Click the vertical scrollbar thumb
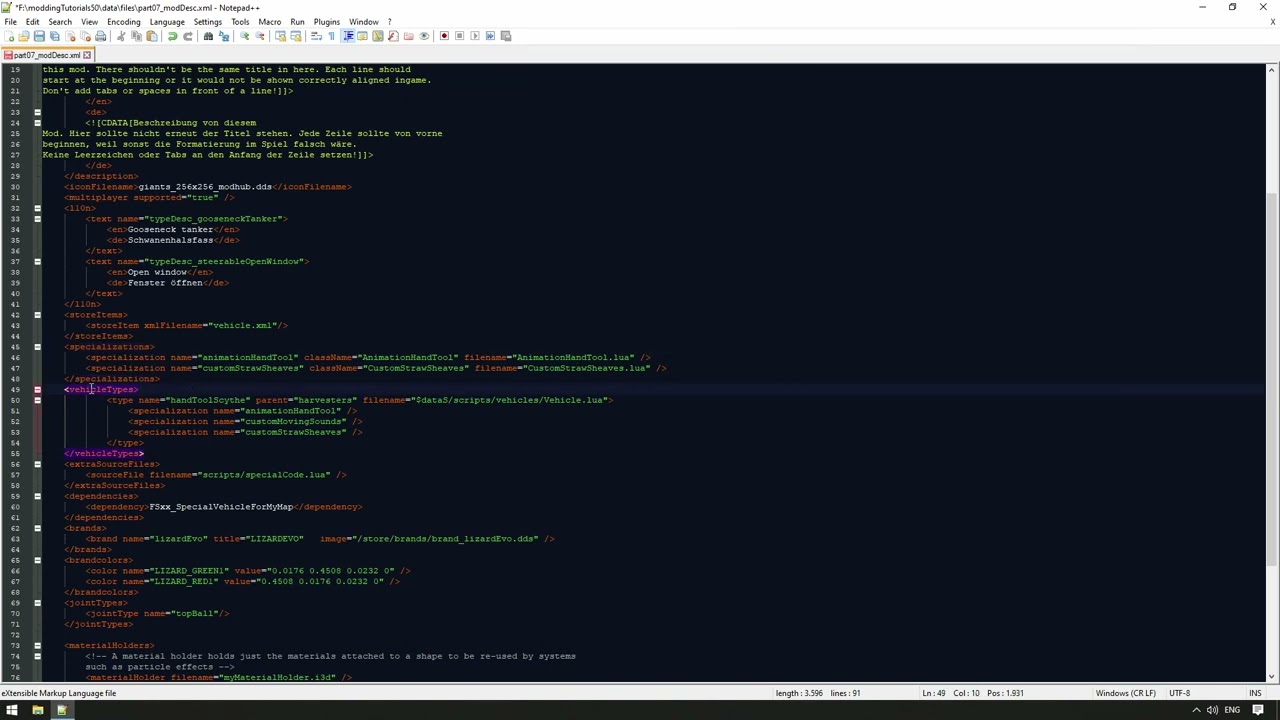Screen dimensions: 1280x720 (x=1271, y=380)
